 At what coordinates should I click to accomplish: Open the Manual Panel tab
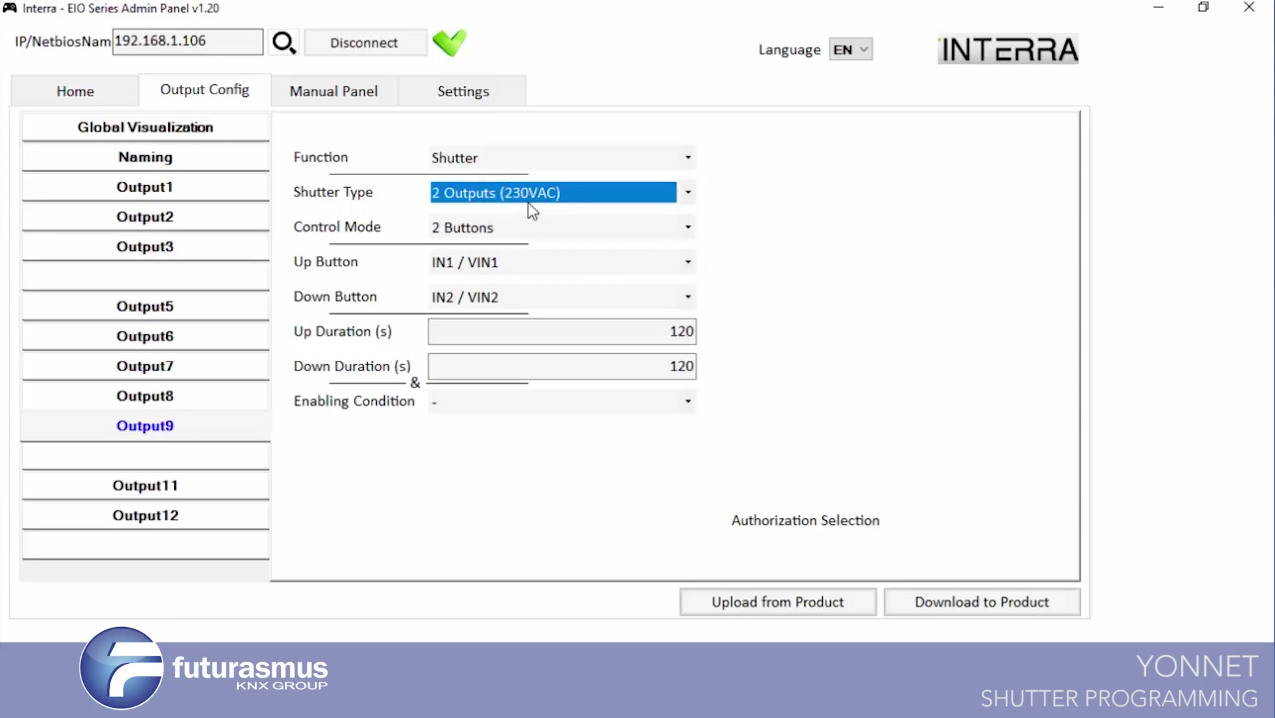[x=333, y=91]
